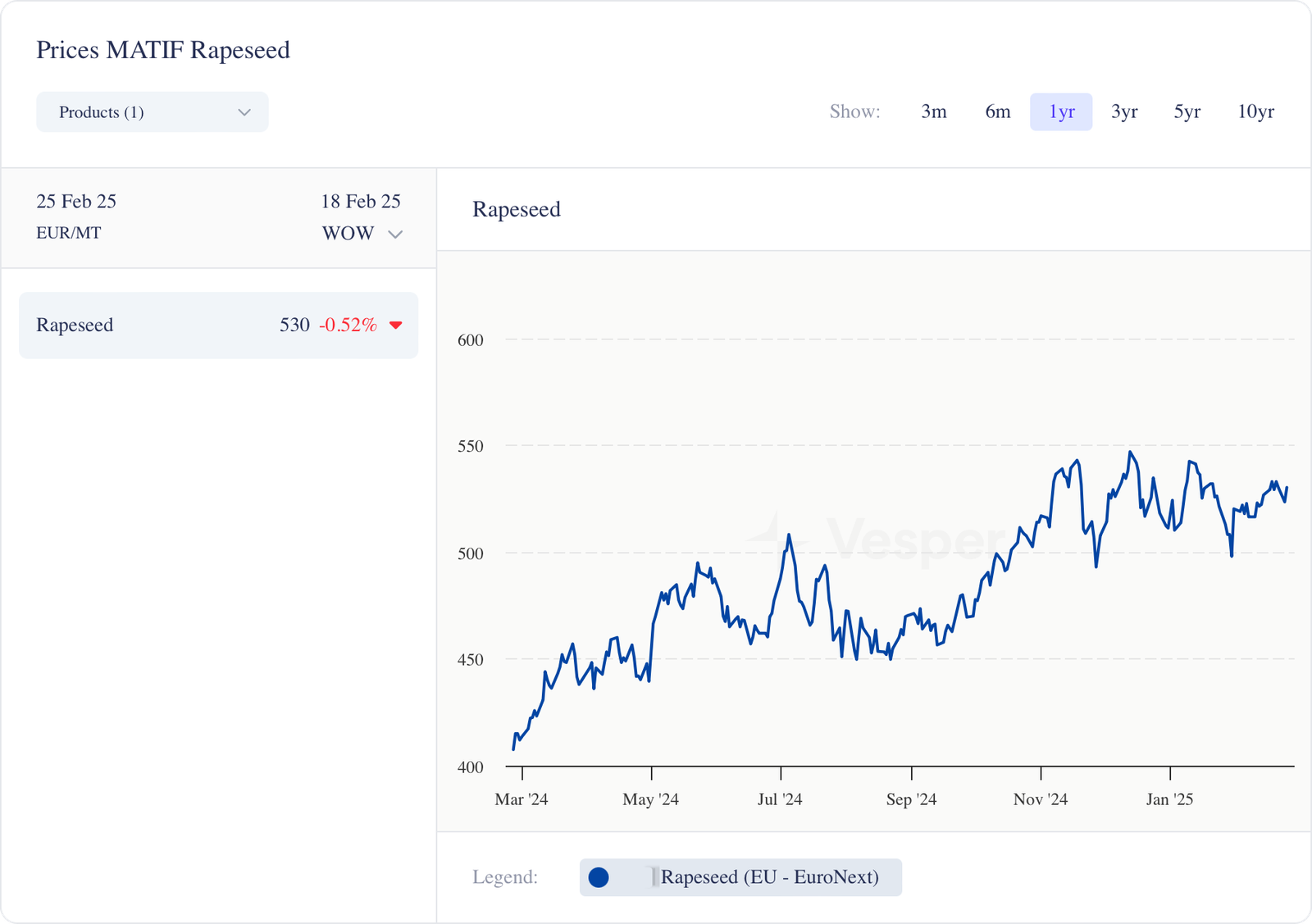Choose the 5yr time range

(1187, 112)
